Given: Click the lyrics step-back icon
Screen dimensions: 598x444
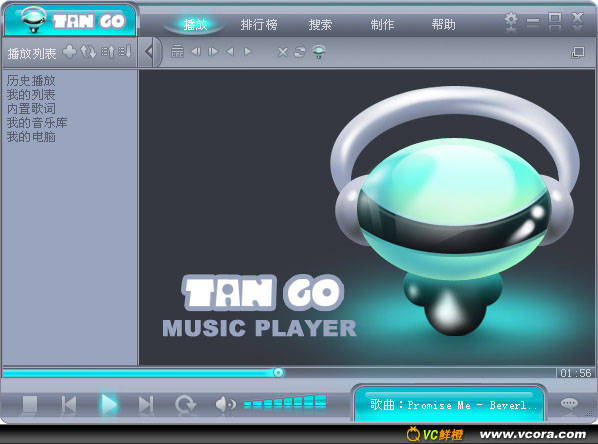Looking at the screenshot, I should coord(196,51).
